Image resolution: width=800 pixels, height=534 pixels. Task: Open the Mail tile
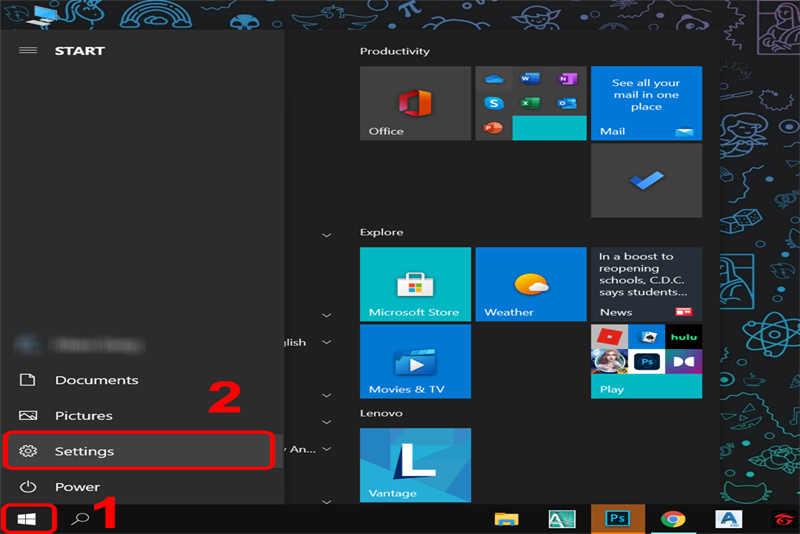[646, 103]
